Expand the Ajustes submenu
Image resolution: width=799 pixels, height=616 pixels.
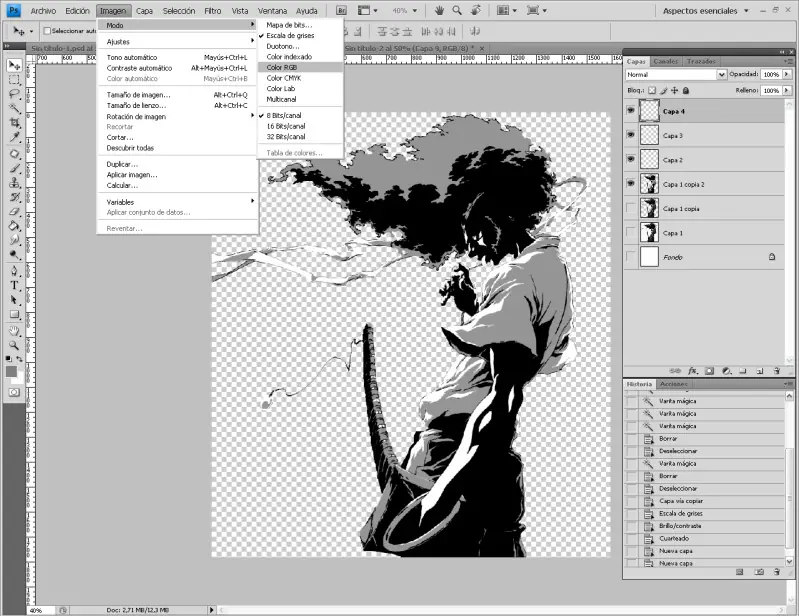click(178, 42)
